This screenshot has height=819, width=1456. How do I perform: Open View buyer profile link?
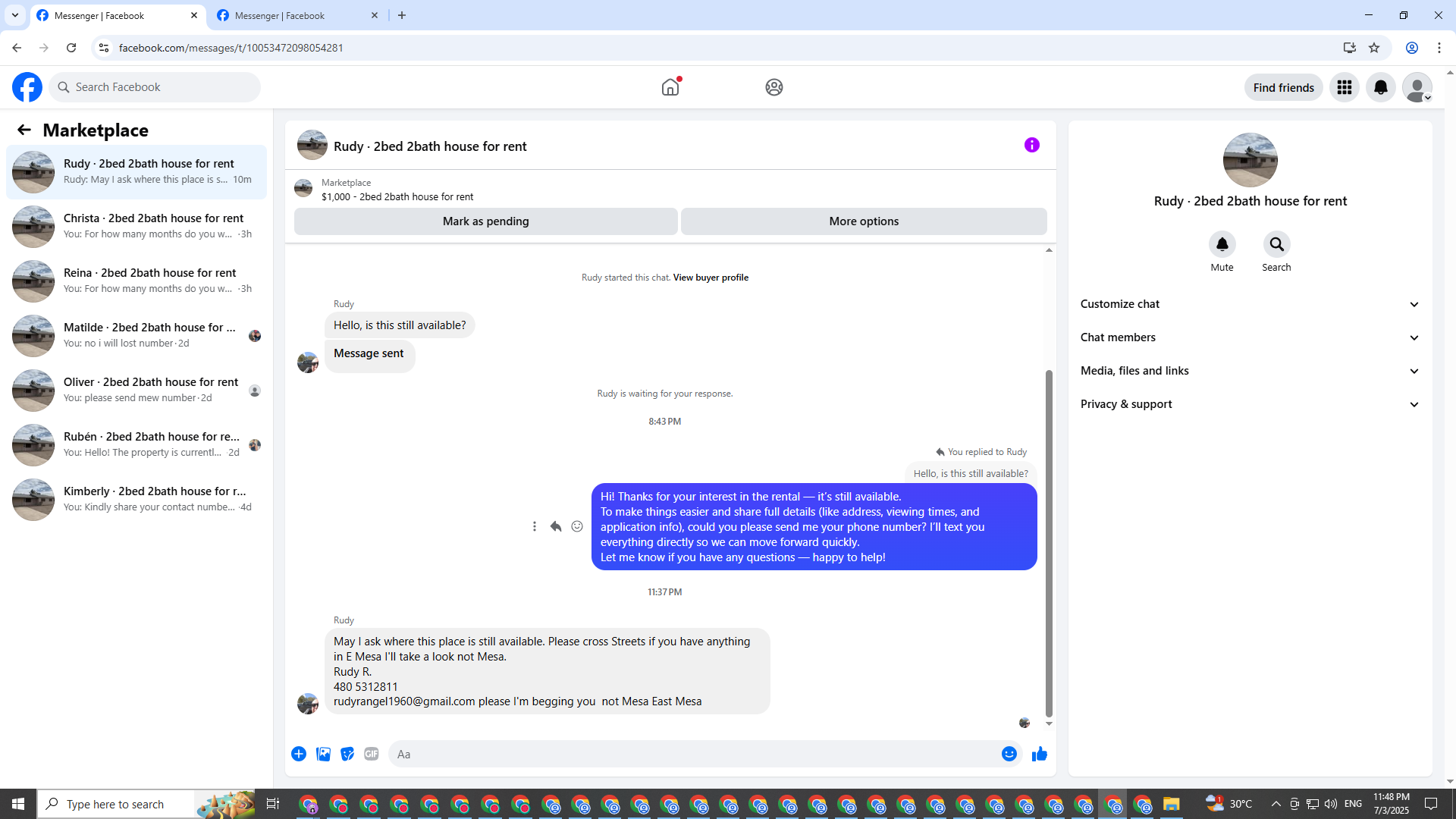point(711,278)
